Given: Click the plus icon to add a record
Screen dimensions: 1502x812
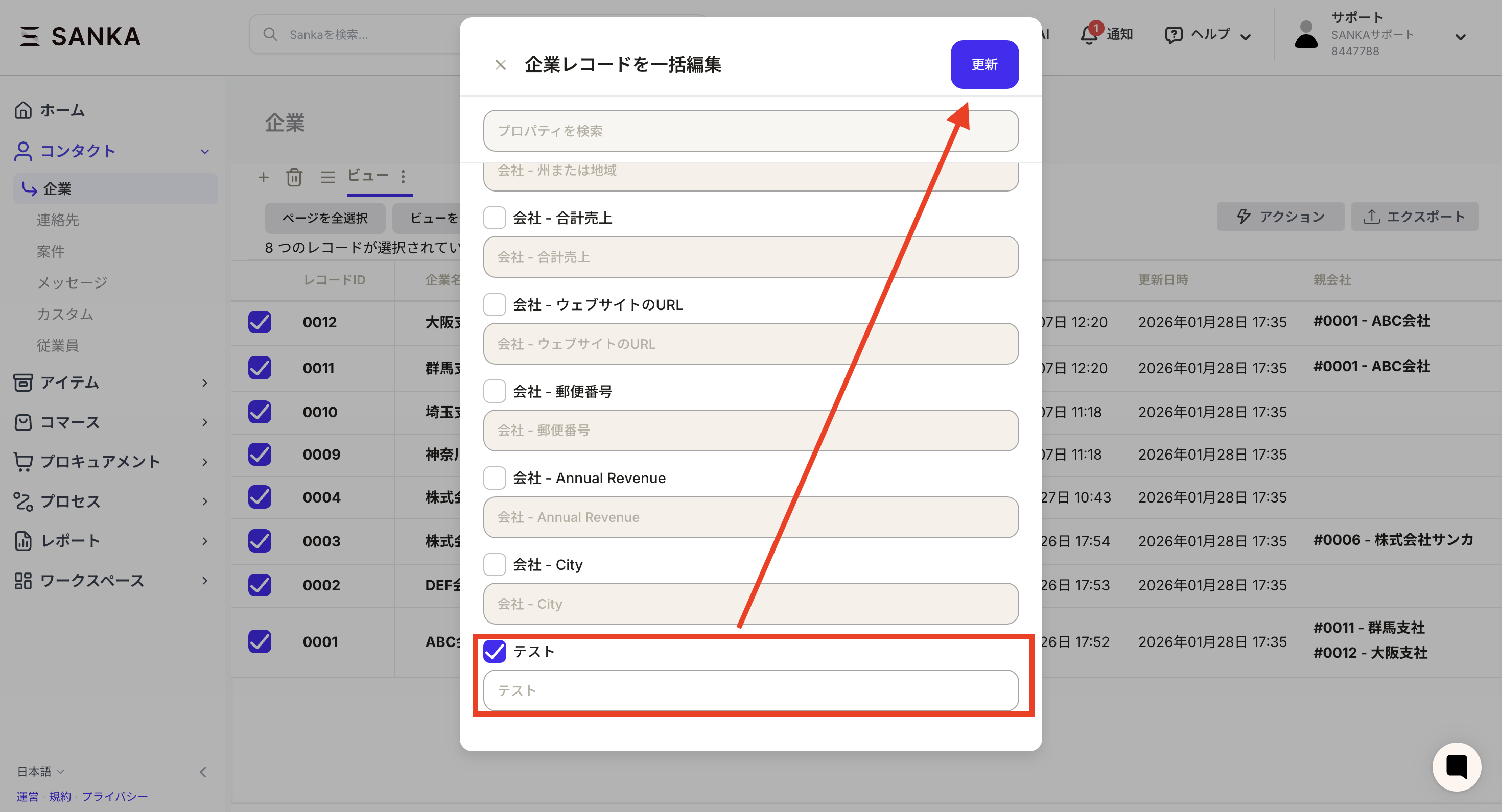Looking at the screenshot, I should point(264,177).
